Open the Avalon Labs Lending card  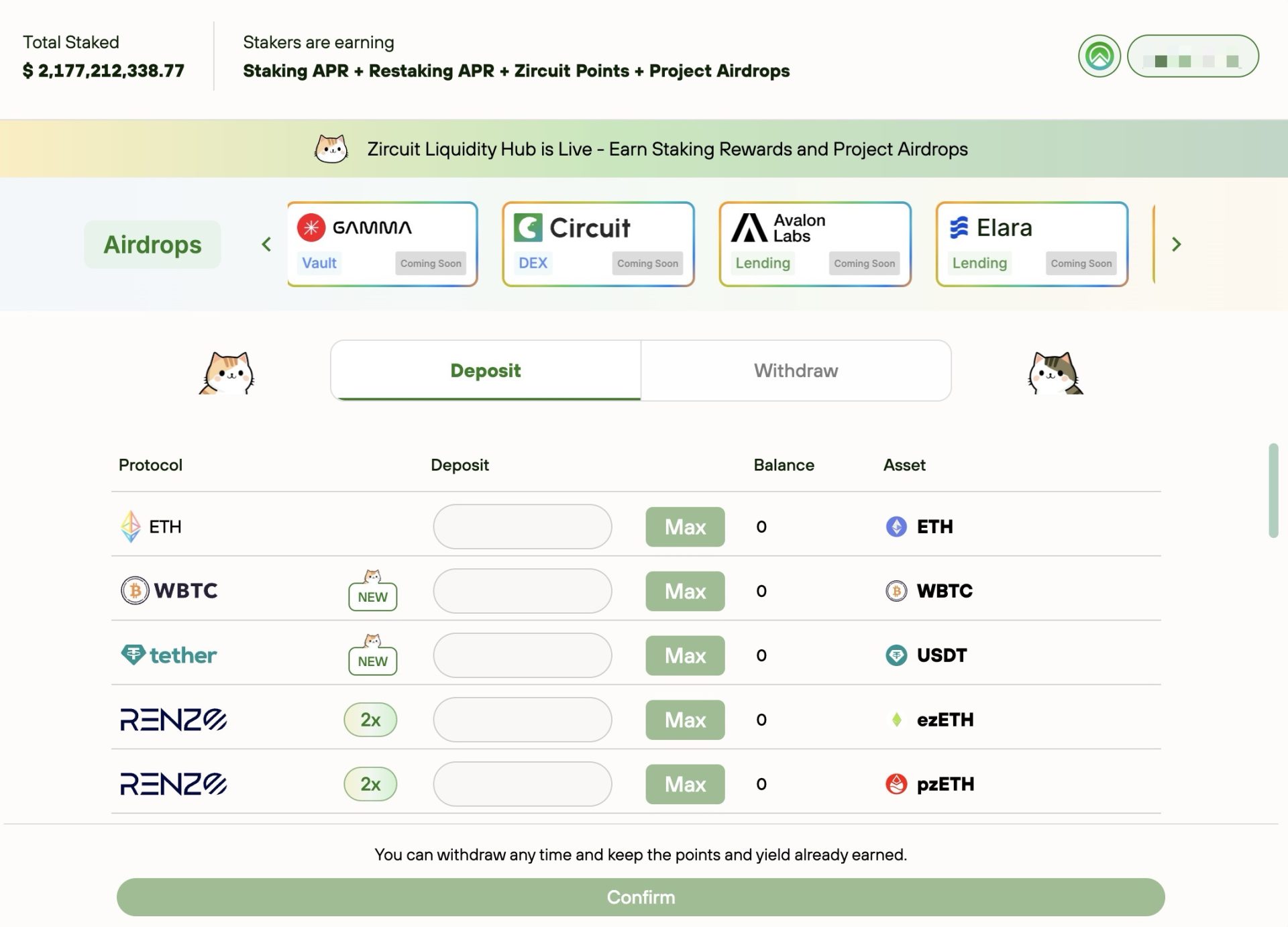814,244
